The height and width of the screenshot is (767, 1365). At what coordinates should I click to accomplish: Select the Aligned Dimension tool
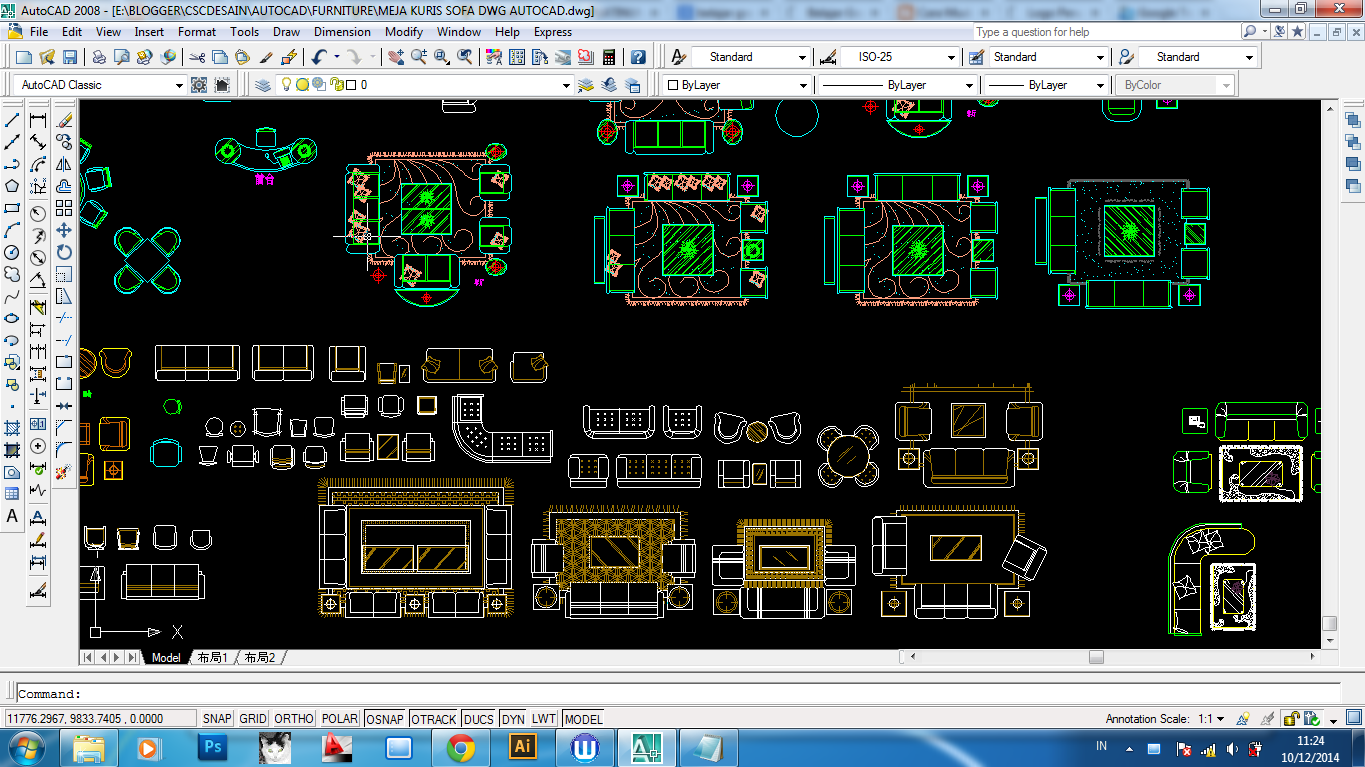click(38, 142)
